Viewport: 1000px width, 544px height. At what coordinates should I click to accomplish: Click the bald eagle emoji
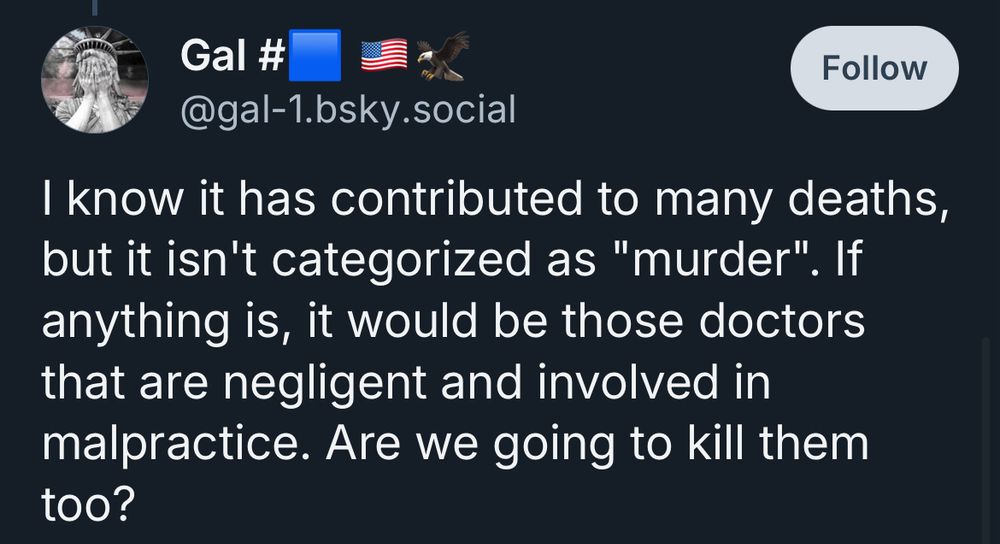441,54
